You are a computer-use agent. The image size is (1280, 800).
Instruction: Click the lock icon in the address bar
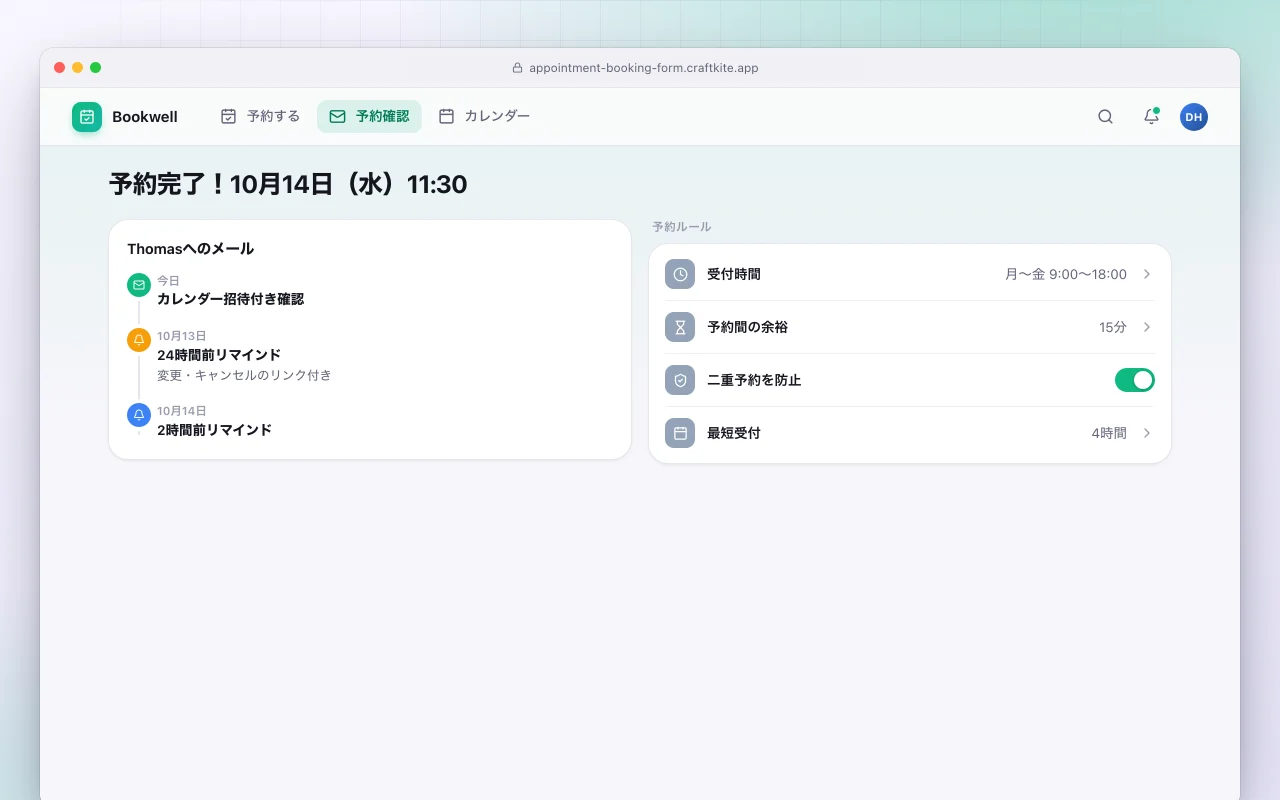(x=517, y=68)
